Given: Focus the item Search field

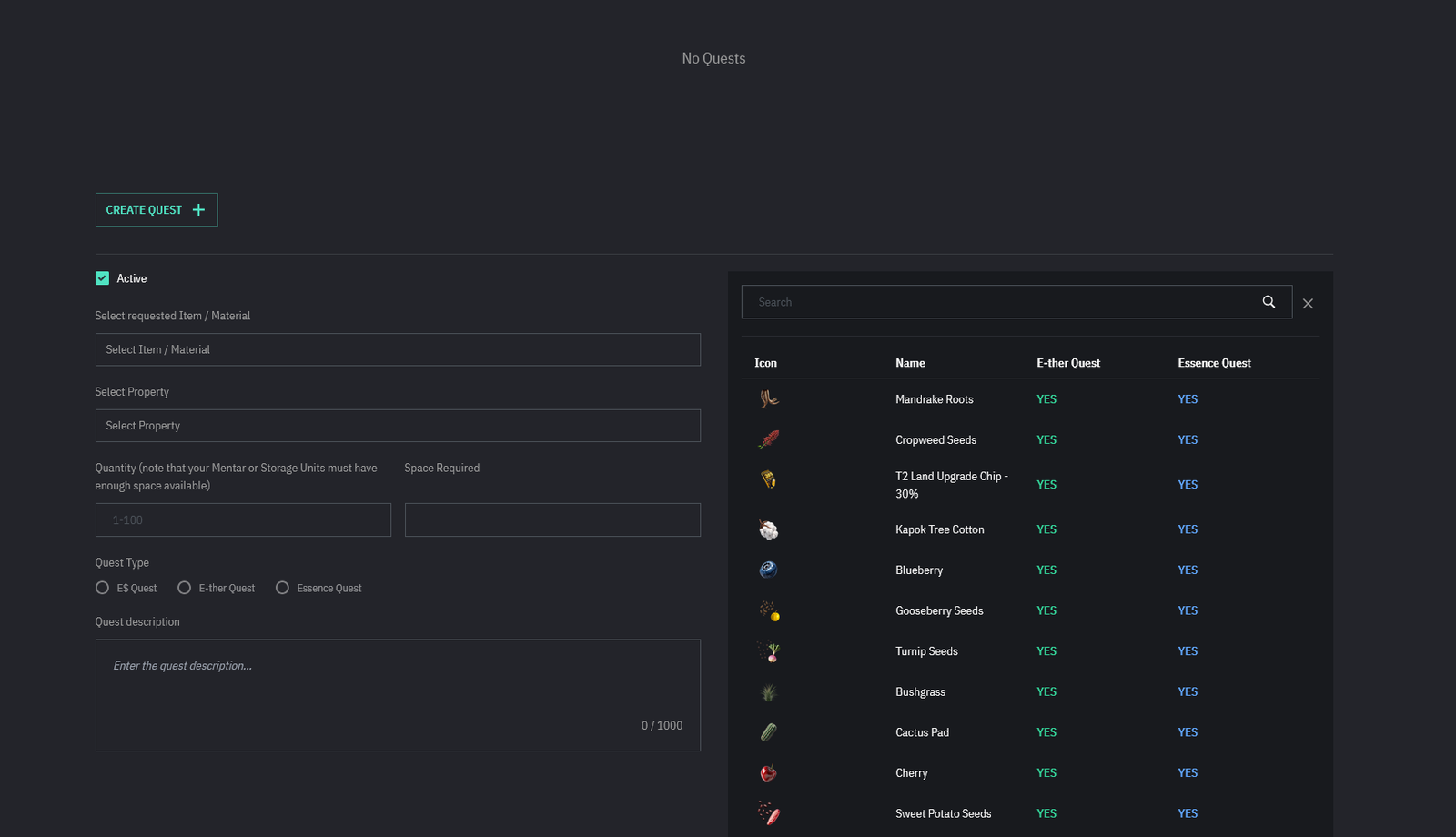Looking at the screenshot, I should point(1001,302).
